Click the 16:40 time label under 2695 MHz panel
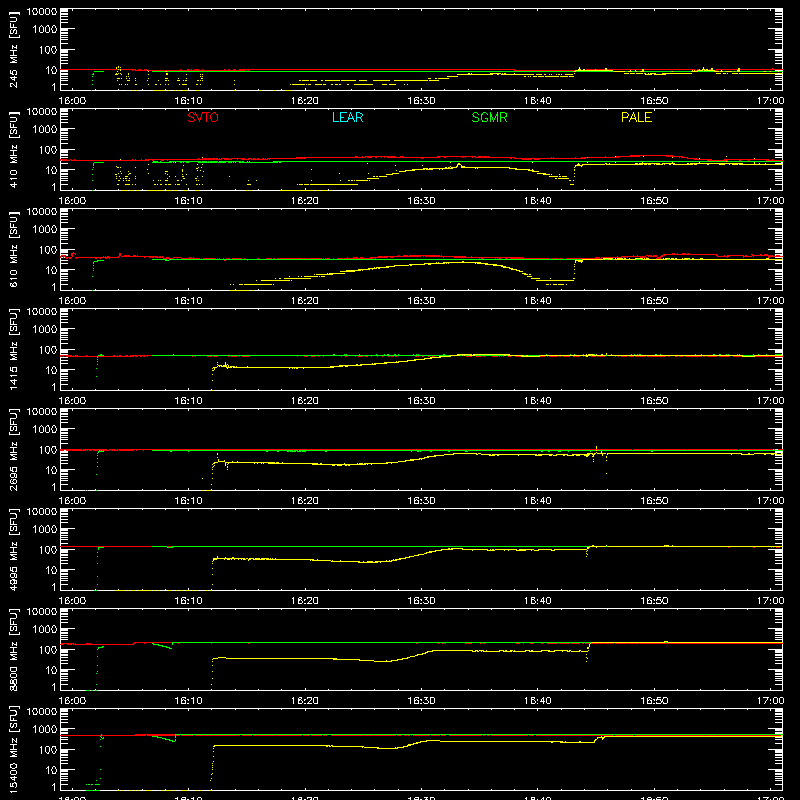Viewport: 800px width, 800px height. pyautogui.click(x=538, y=501)
